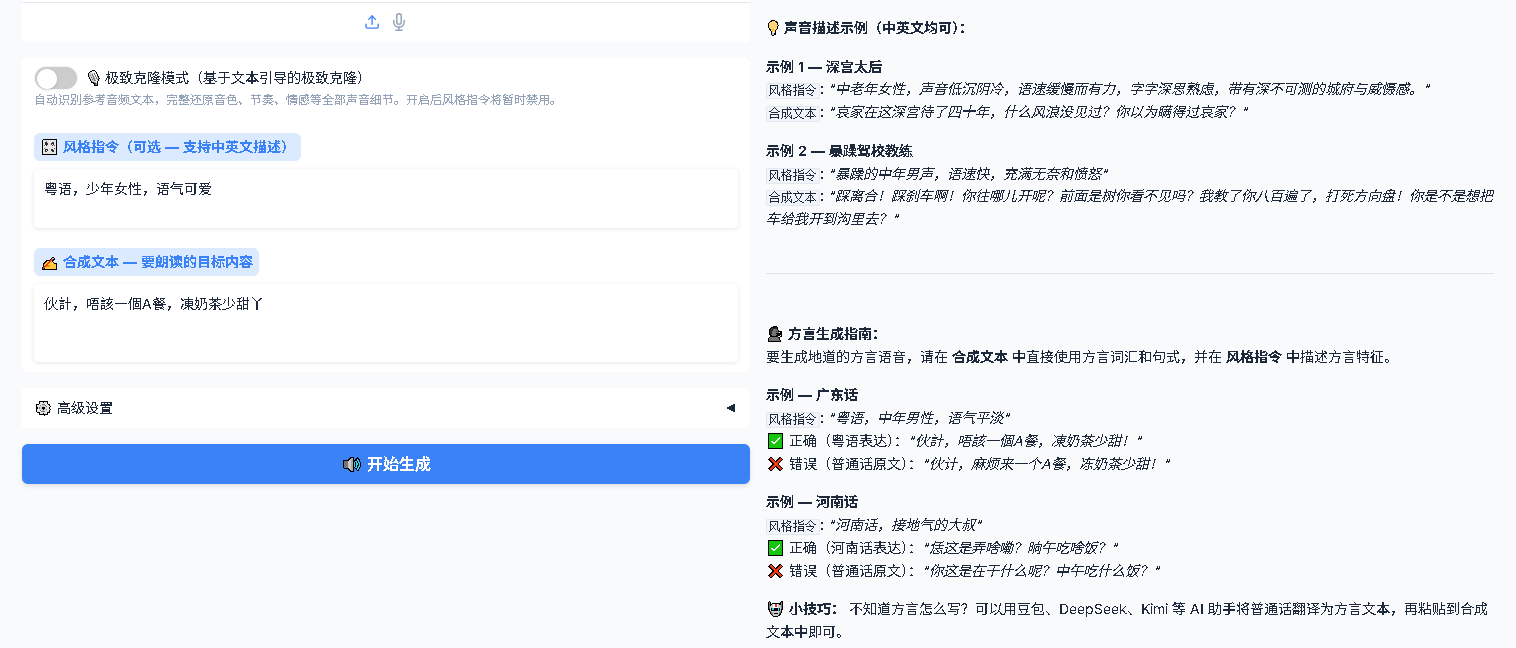The image size is (1516, 648).
Task: Click the lightbulb icon near 声音描述示例
Action: pyautogui.click(x=773, y=28)
